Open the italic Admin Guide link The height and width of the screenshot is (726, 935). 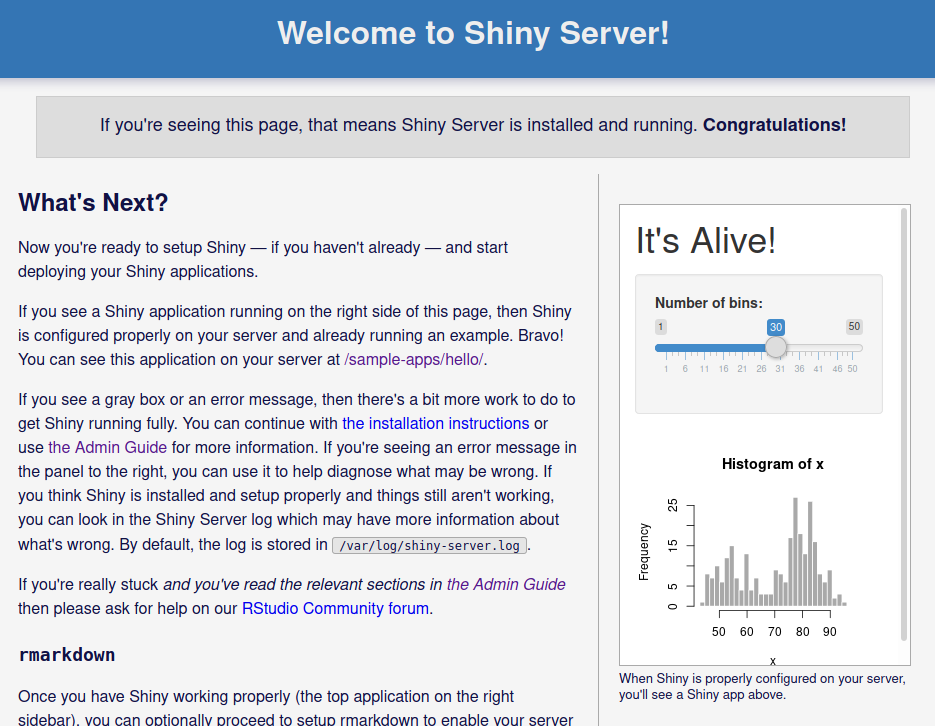[506, 584]
